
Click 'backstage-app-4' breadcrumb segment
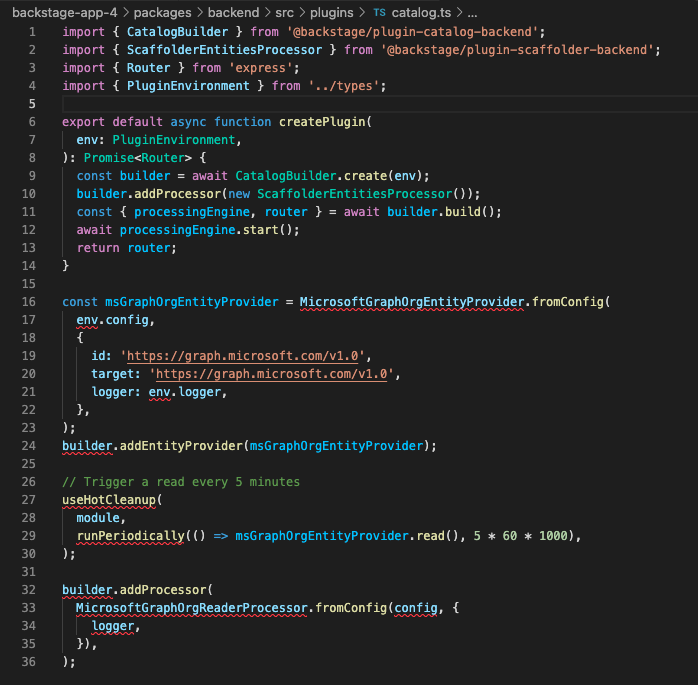(65, 12)
